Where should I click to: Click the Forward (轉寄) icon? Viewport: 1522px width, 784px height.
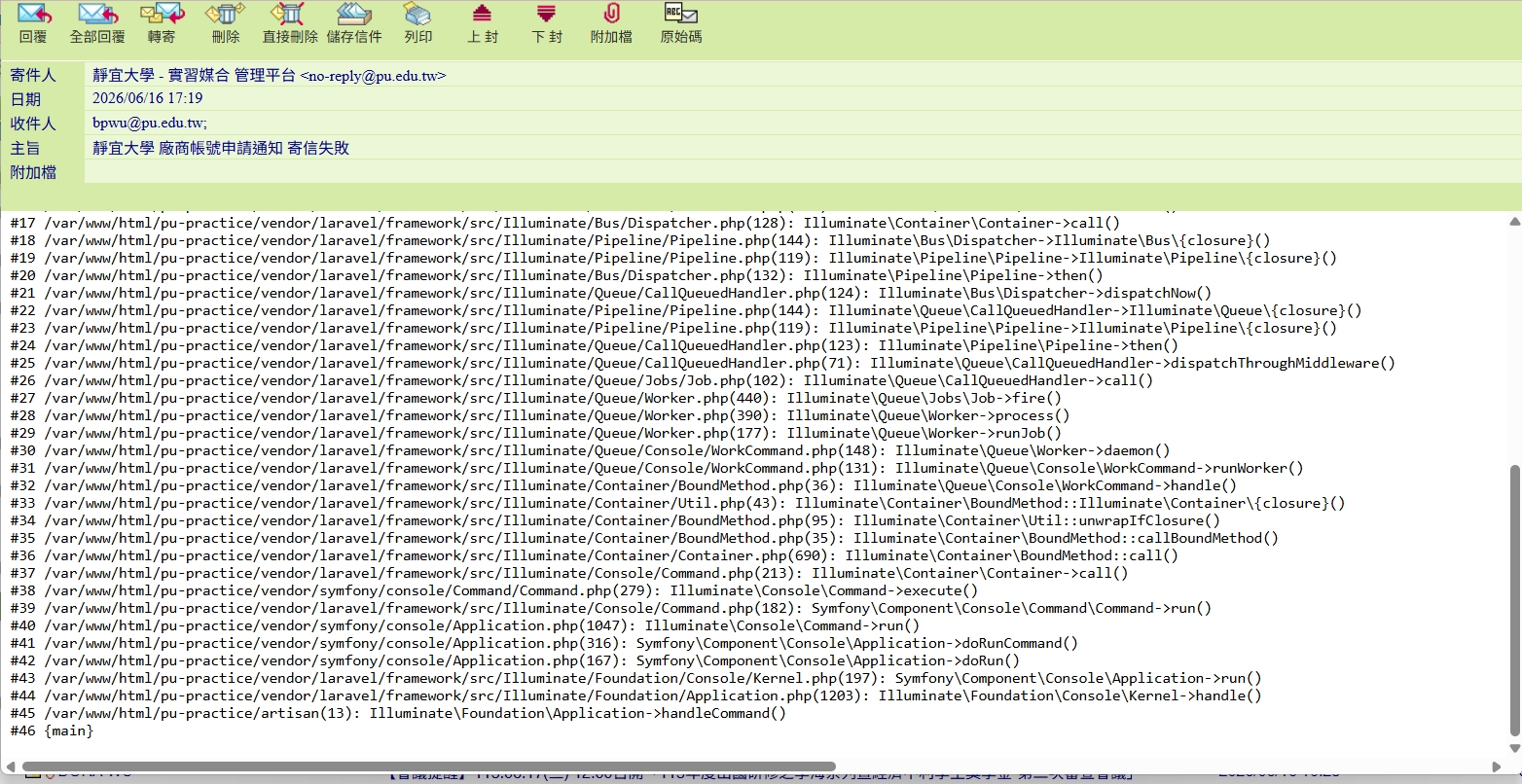click(x=162, y=15)
